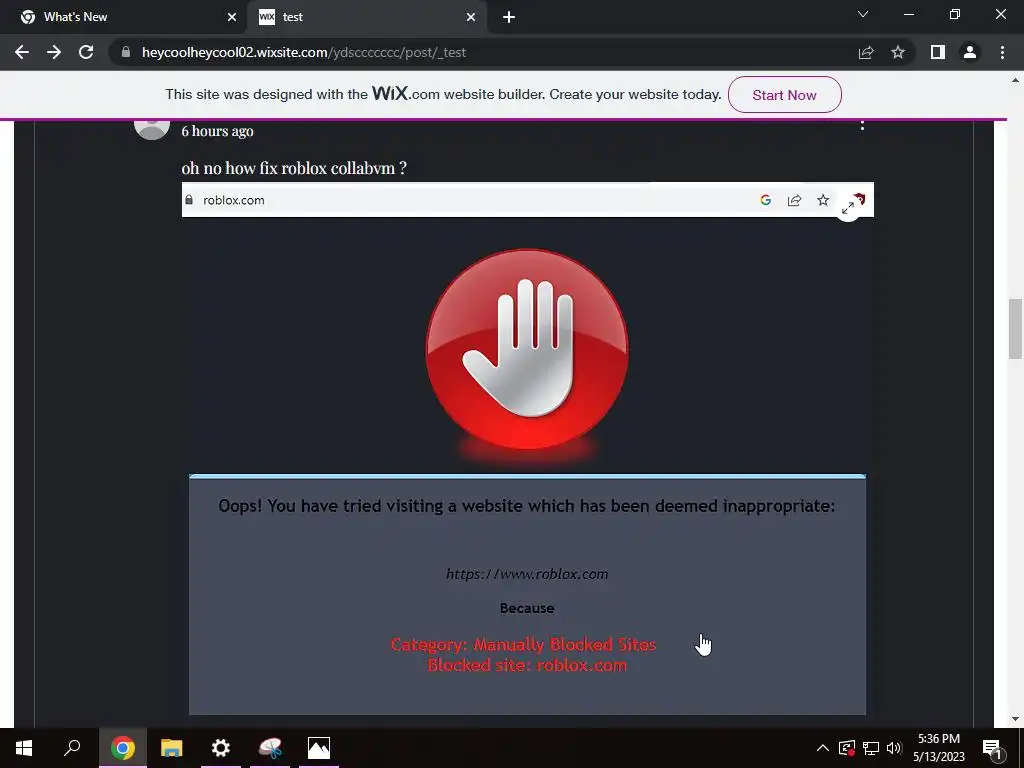Viewport: 1024px width, 768px height.
Task: Switch to the What's New tab
Action: click(x=124, y=17)
